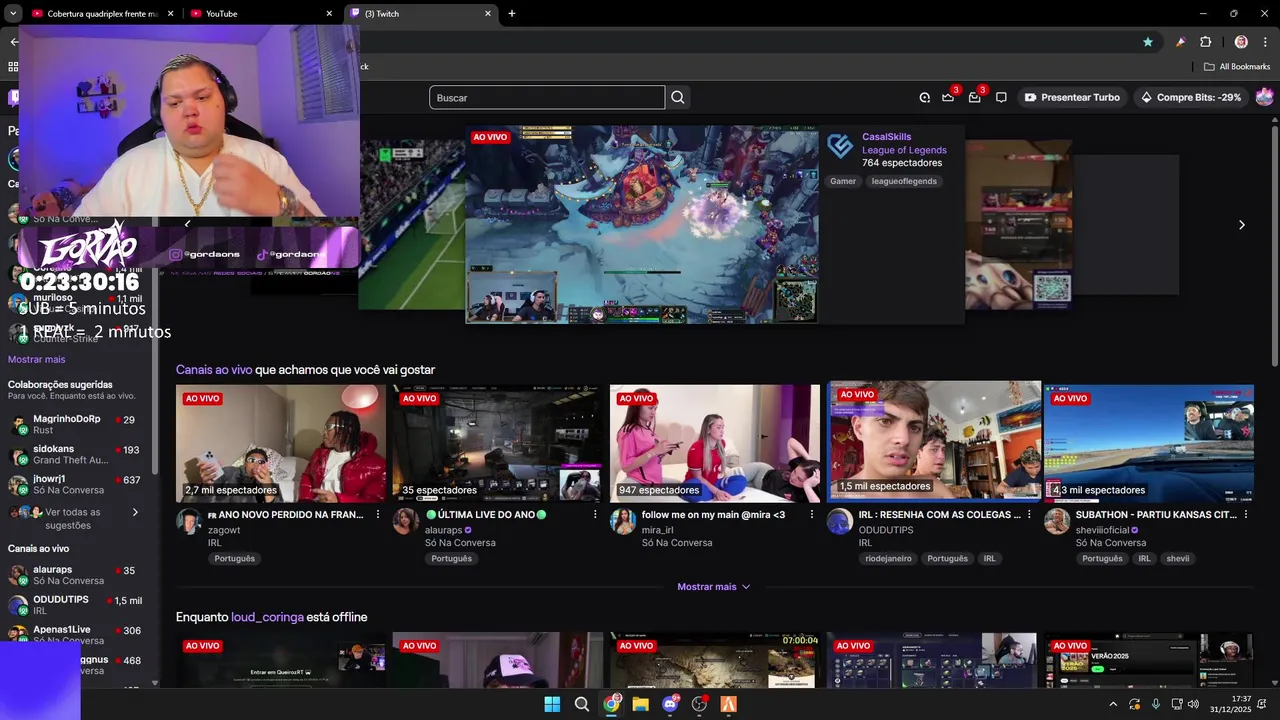Click the shevii tag
Viewport: 1280px width, 720px height.
1178,558
